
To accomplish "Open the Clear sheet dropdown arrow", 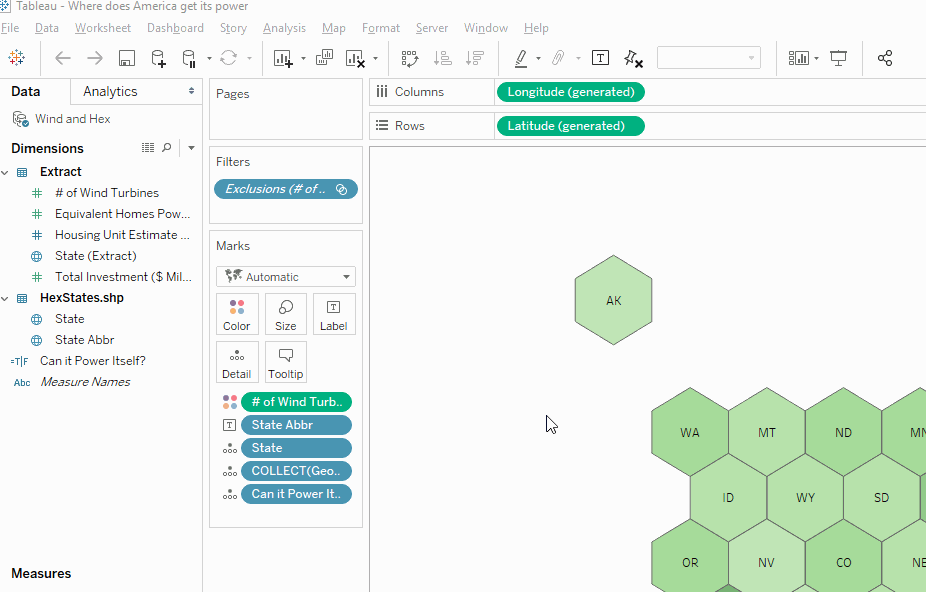I will (x=375, y=58).
